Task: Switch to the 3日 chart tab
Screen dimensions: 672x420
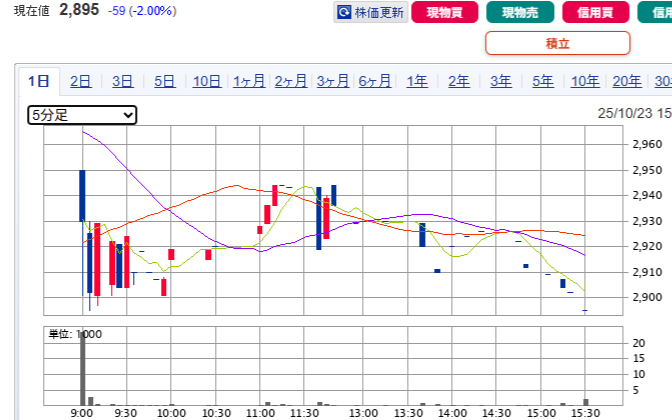Action: pos(123,82)
